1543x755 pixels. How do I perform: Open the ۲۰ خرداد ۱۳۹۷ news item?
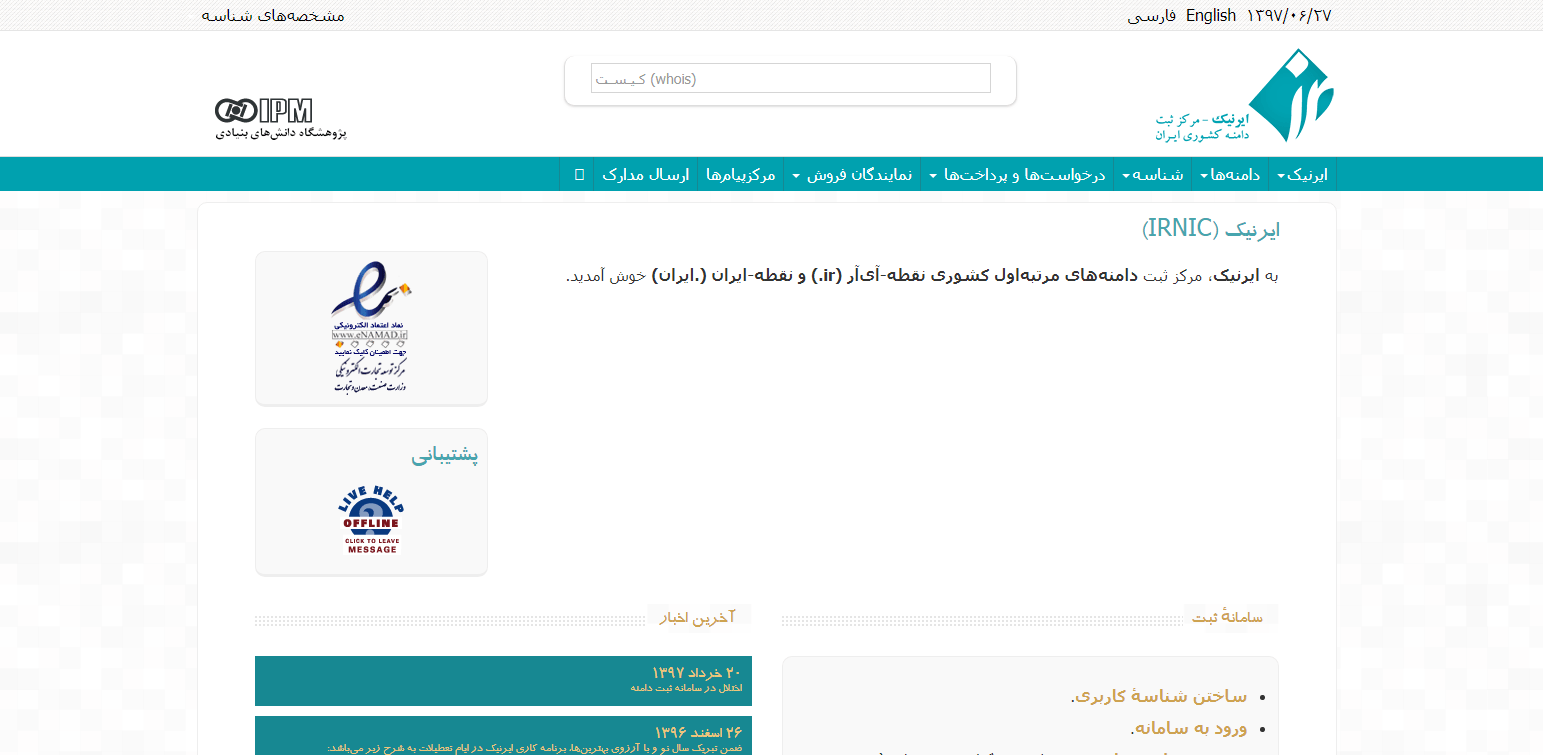pyautogui.click(x=503, y=680)
